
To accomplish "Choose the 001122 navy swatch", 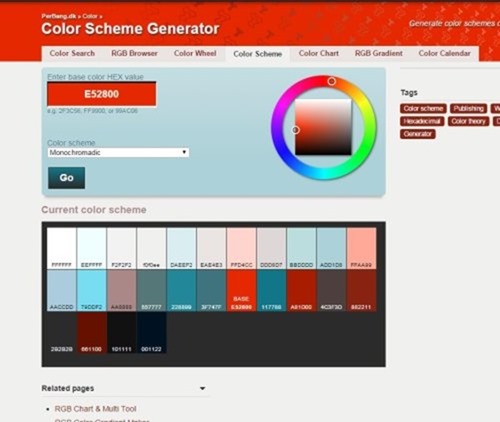I will [x=151, y=332].
